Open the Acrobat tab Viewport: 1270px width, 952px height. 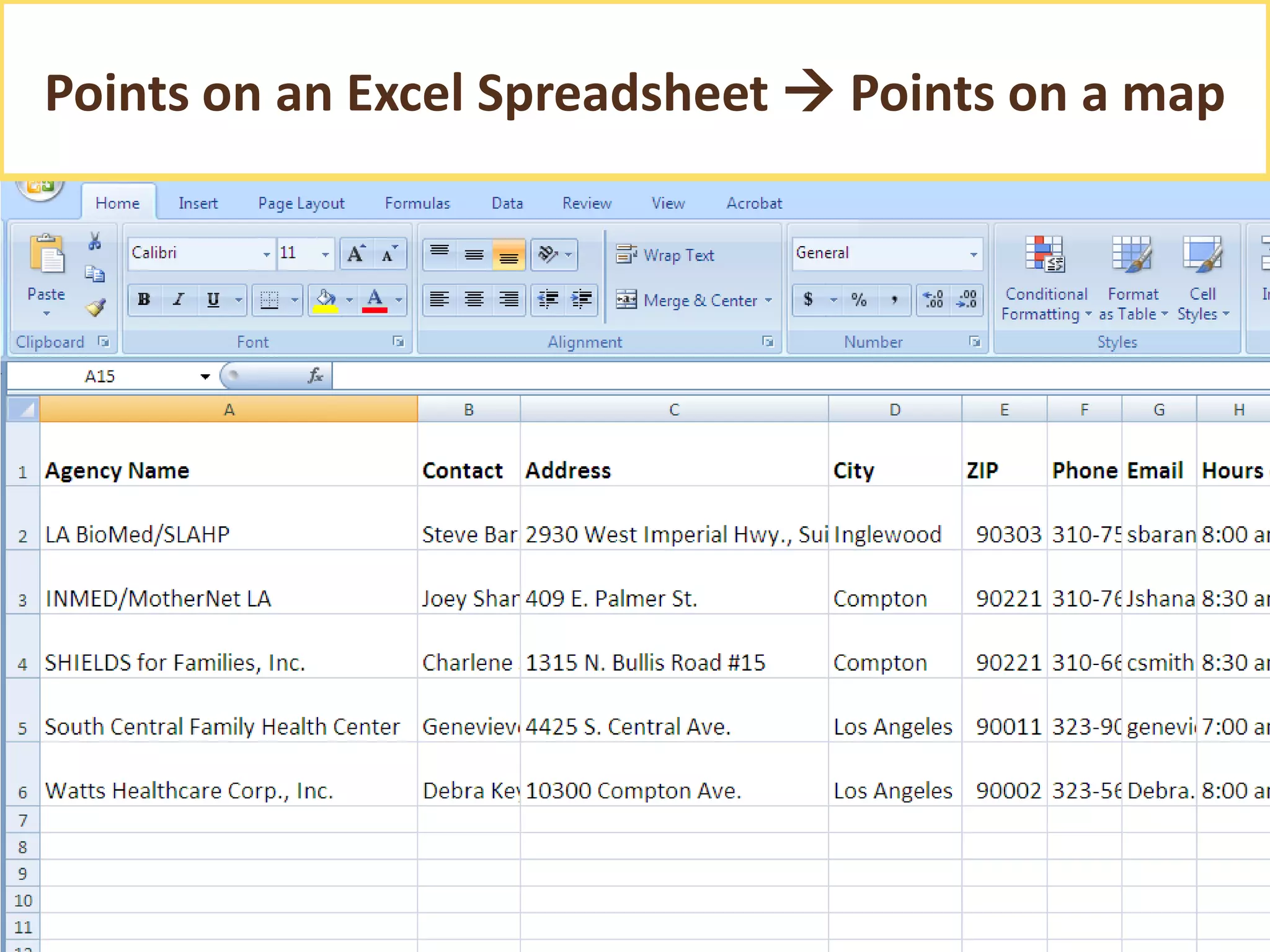point(754,203)
